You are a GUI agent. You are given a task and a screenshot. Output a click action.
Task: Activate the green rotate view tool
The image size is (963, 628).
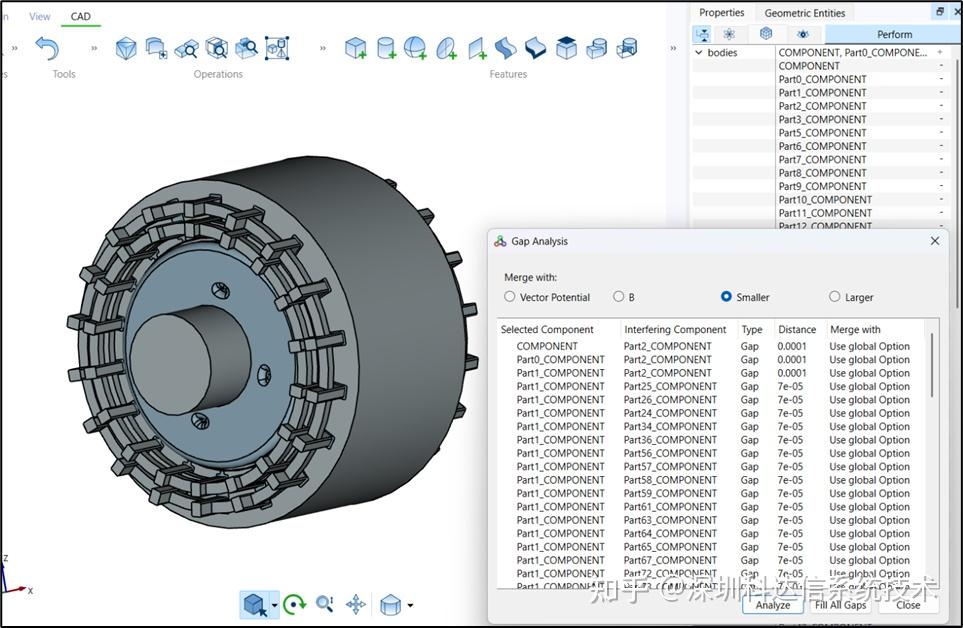[294, 605]
